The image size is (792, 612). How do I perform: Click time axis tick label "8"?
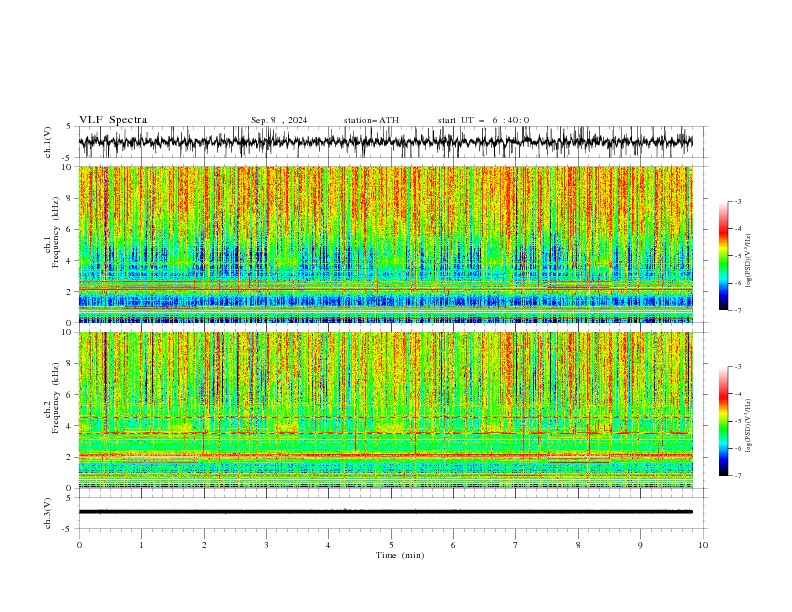click(578, 545)
